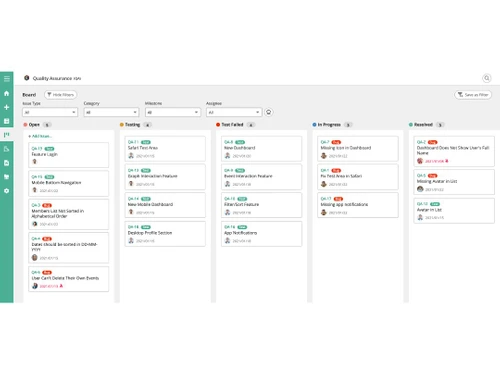Image resolution: width=500 pixels, height=375 pixels.
Task: Open the Documents sidebar icon
Action: point(7,163)
